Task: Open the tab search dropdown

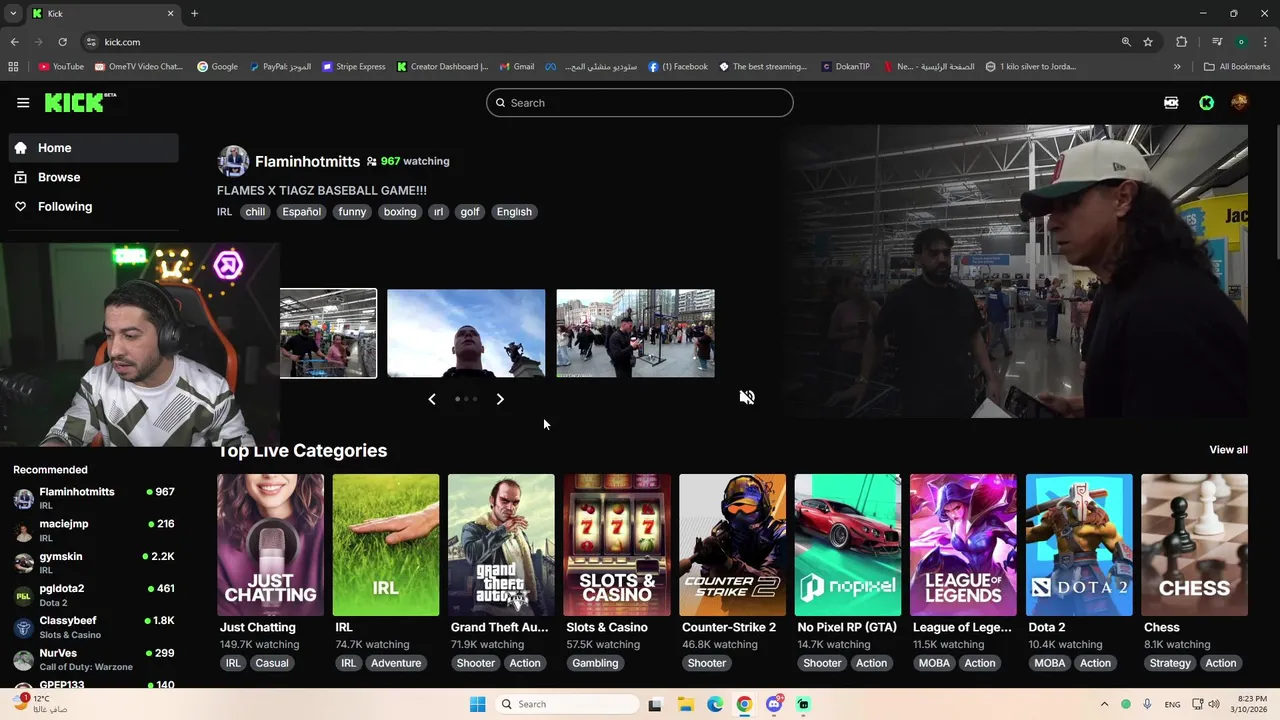Action: click(x=13, y=13)
